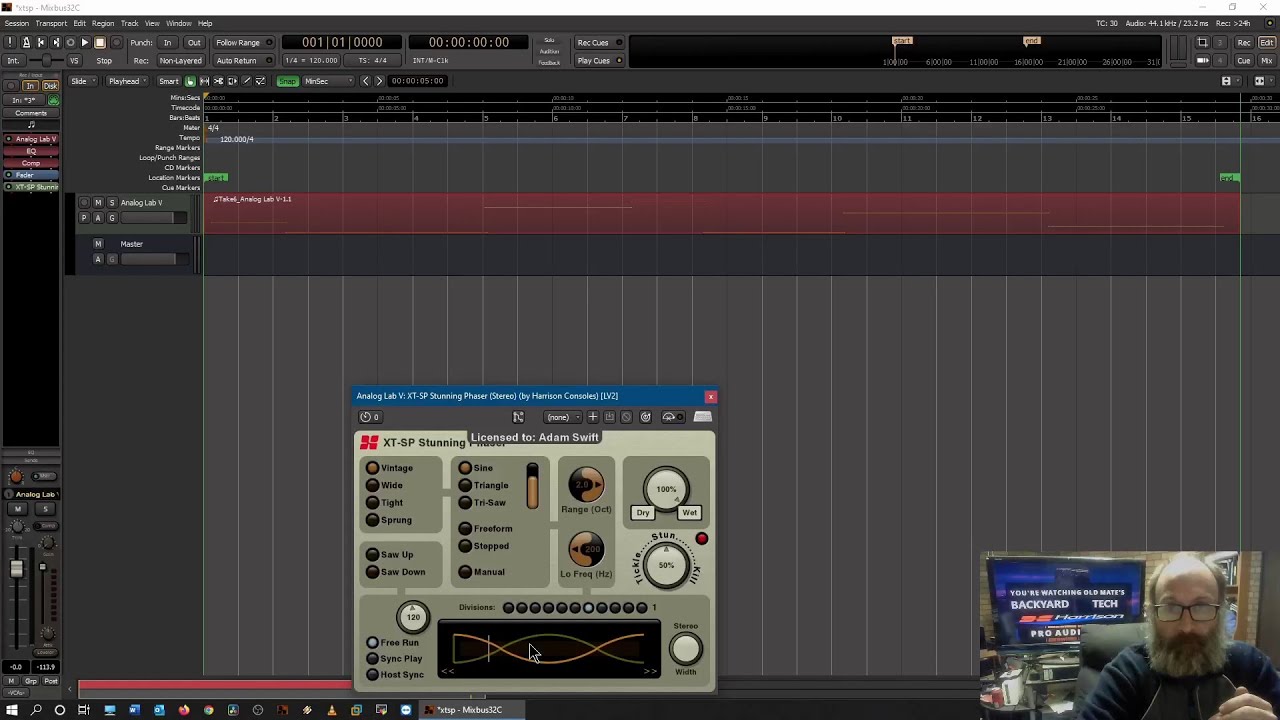Select the Draw (pencil) tool
This screenshot has height=720, width=1280.
coord(247,81)
